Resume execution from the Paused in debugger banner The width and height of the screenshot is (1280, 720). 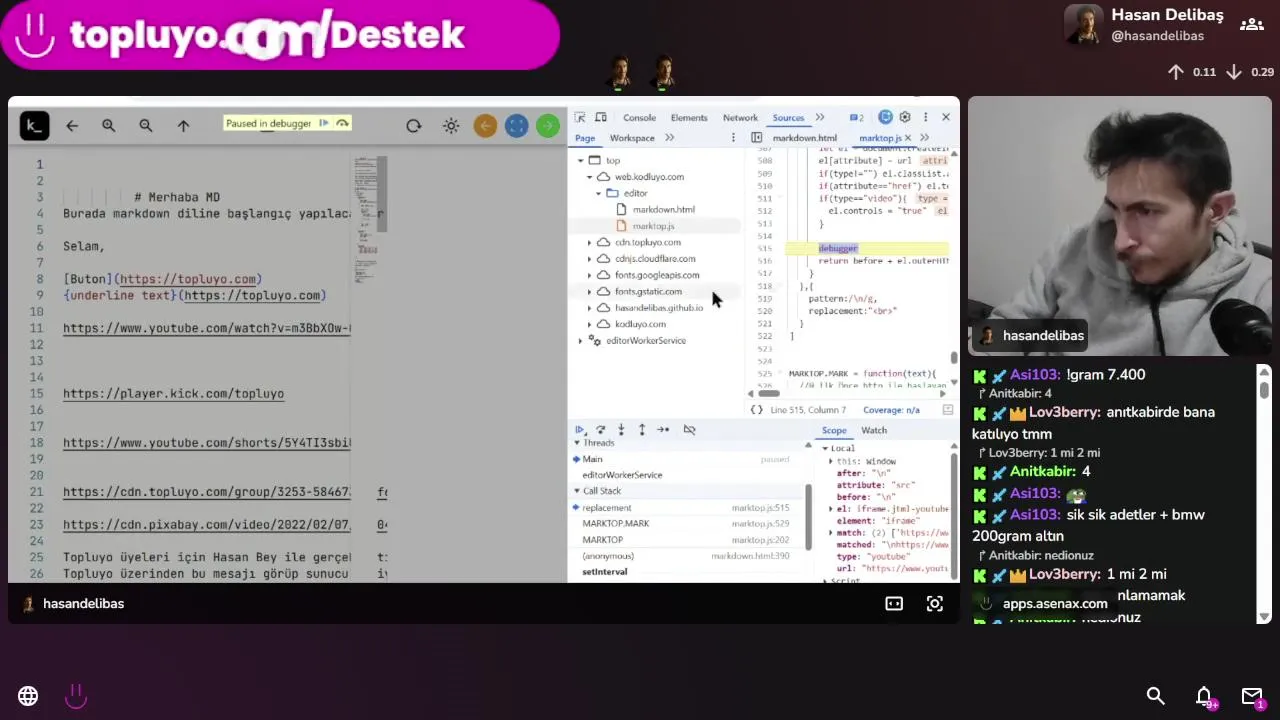pos(323,124)
